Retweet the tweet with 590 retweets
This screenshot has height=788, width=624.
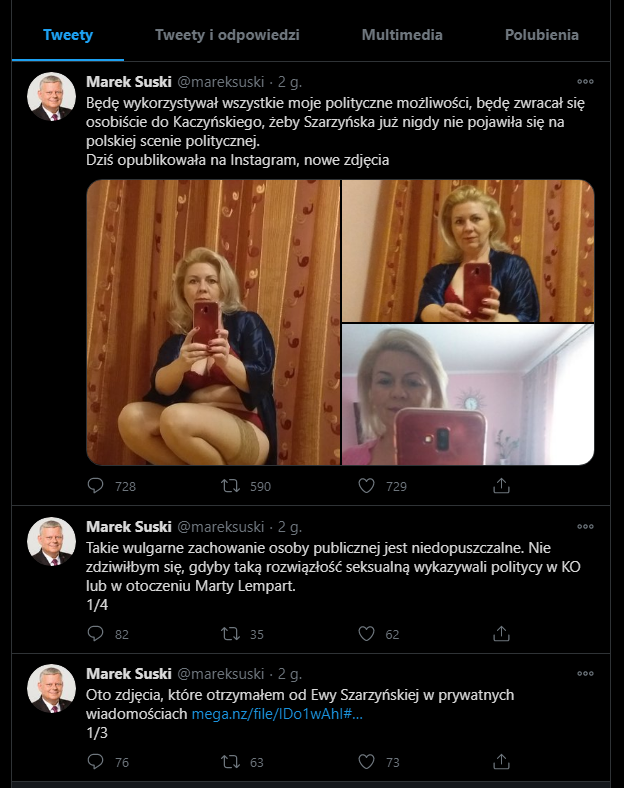[231, 486]
